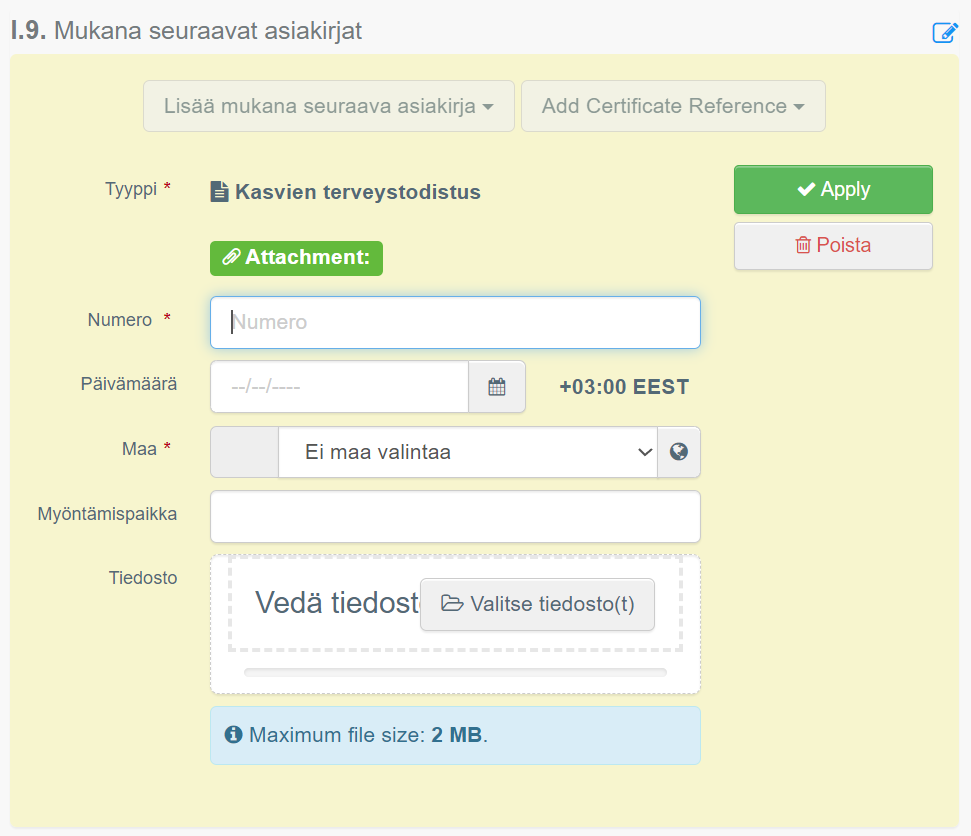
Task: Click the Numero input field
Action: (455, 322)
